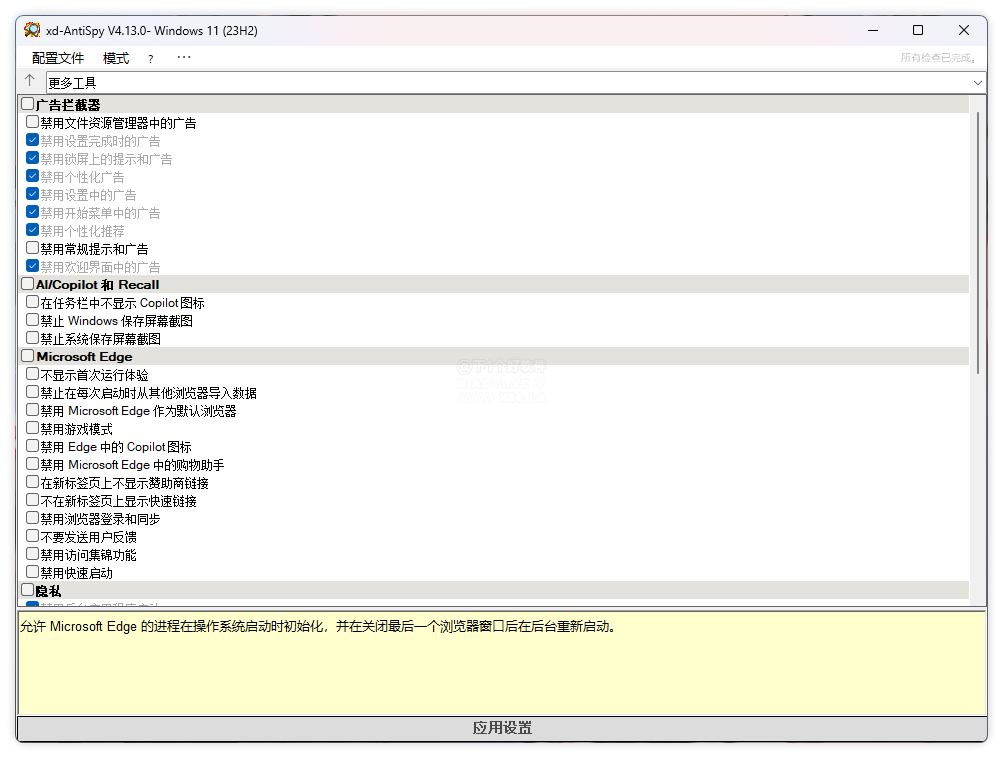Uncheck 禁用锁屏上的提示和广告
The width and height of the screenshot is (1003, 758).
(x=33, y=157)
